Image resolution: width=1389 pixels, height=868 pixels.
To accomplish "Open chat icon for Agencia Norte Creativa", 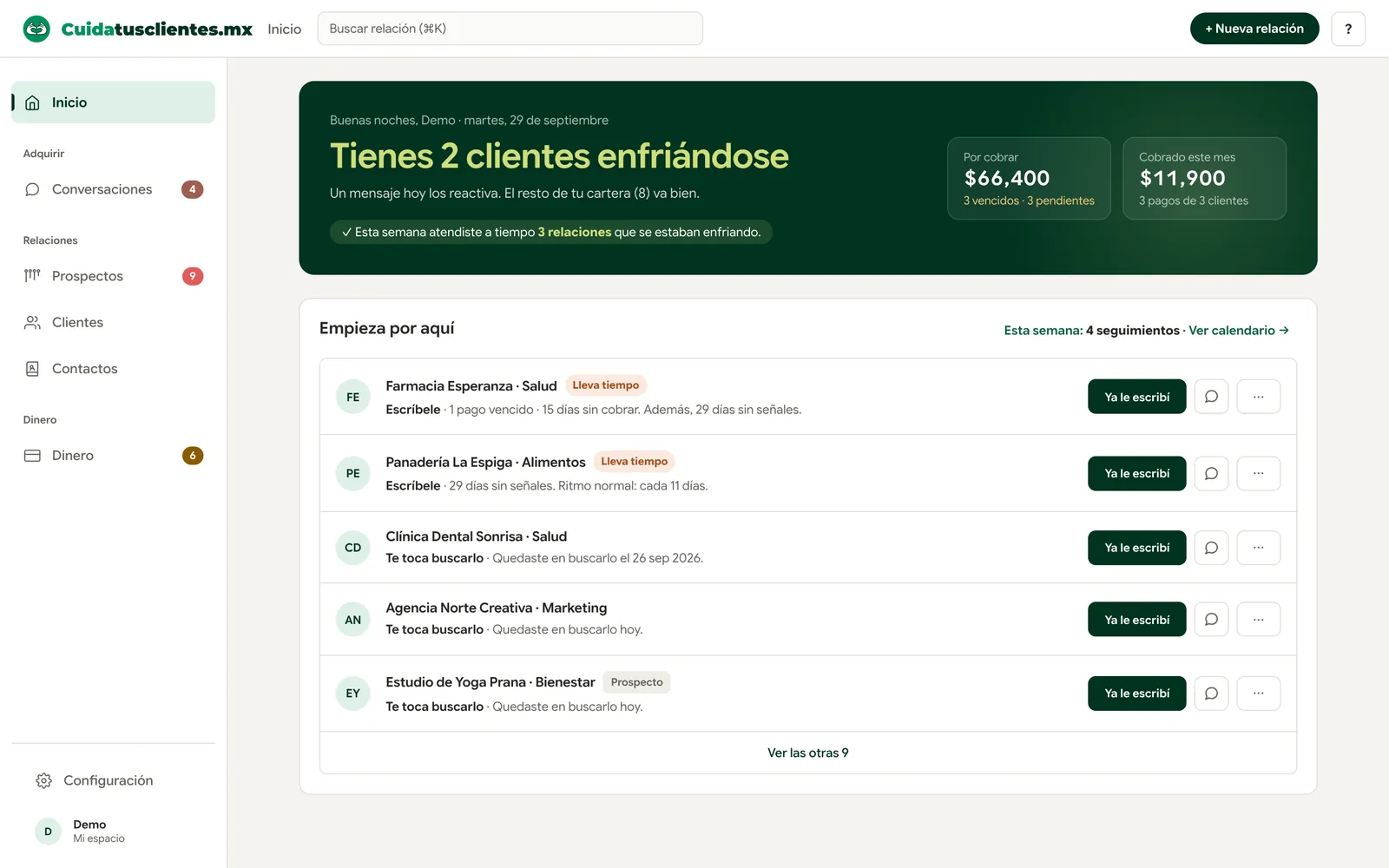I will pyautogui.click(x=1211, y=620).
